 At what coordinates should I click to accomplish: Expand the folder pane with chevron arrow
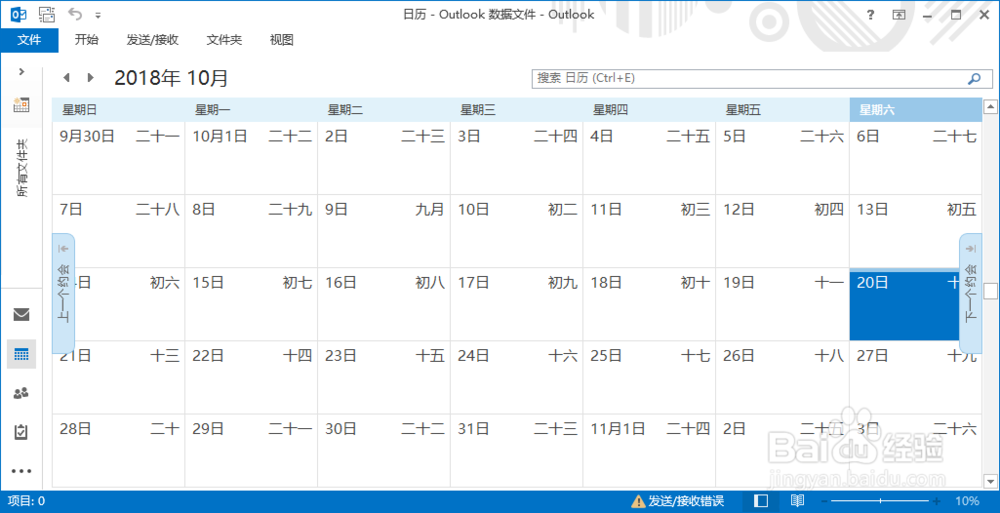point(22,71)
